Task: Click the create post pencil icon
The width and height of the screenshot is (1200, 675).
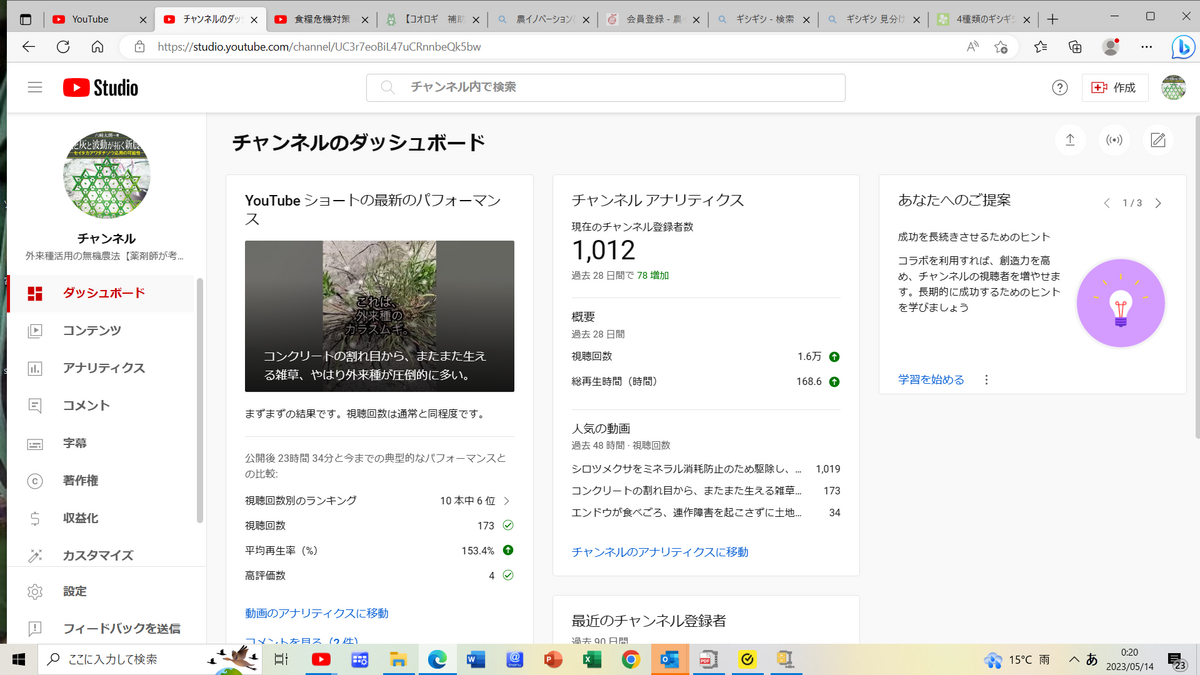Action: click(1158, 141)
